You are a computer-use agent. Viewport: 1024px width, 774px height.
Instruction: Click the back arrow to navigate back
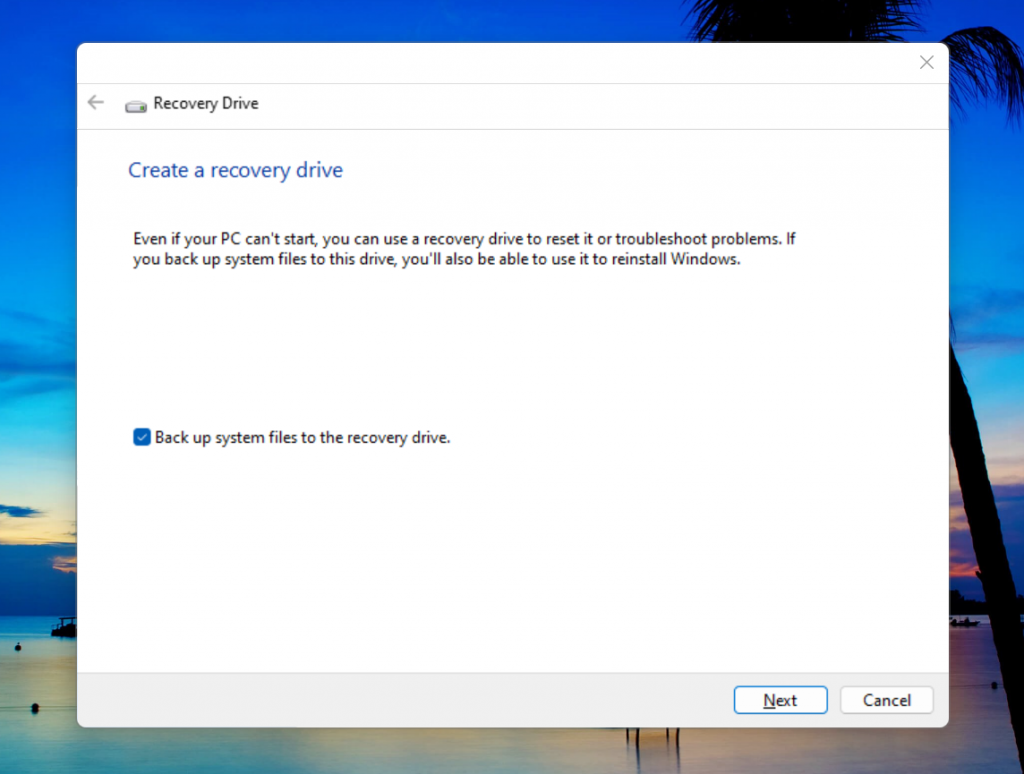point(95,102)
